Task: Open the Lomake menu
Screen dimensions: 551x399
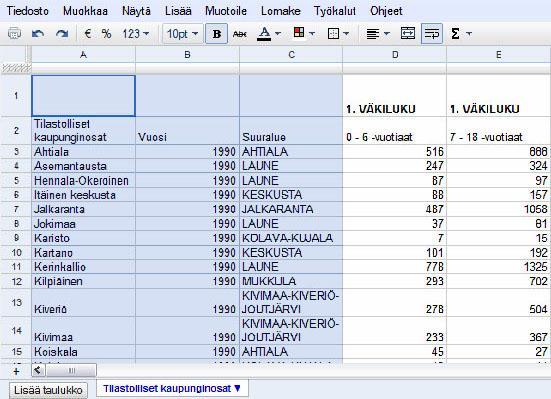Action: click(x=280, y=11)
